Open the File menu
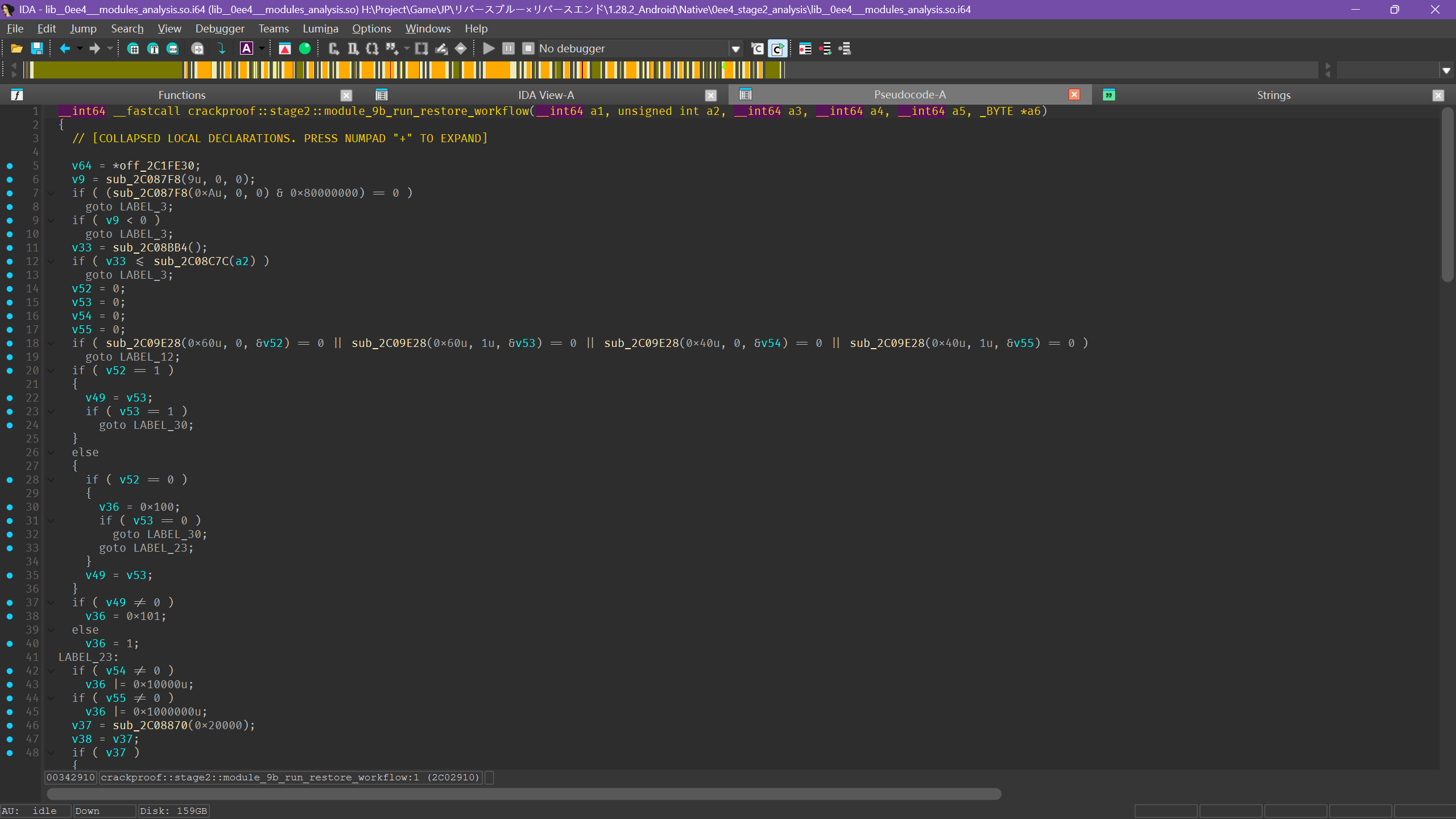Image resolution: width=1456 pixels, height=819 pixels. (15, 28)
